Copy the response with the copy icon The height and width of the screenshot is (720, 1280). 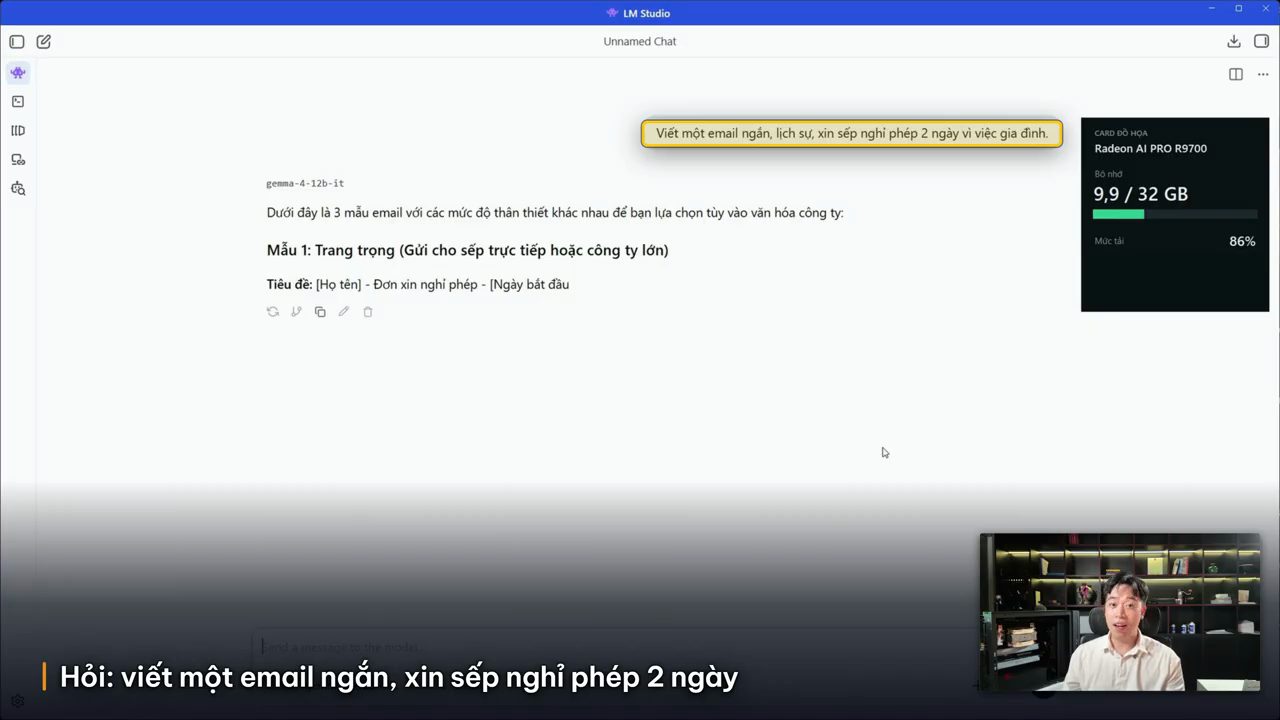(x=320, y=312)
